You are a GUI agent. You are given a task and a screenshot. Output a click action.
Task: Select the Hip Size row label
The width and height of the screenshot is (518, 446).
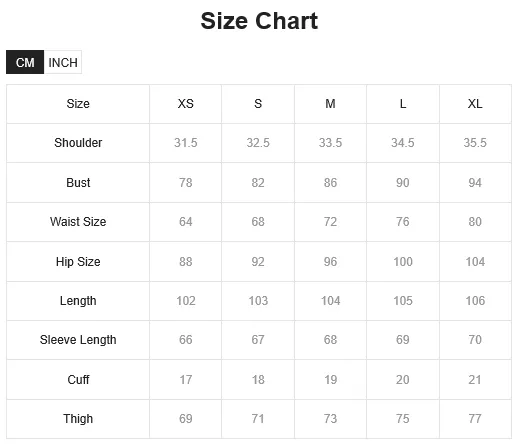click(78, 262)
